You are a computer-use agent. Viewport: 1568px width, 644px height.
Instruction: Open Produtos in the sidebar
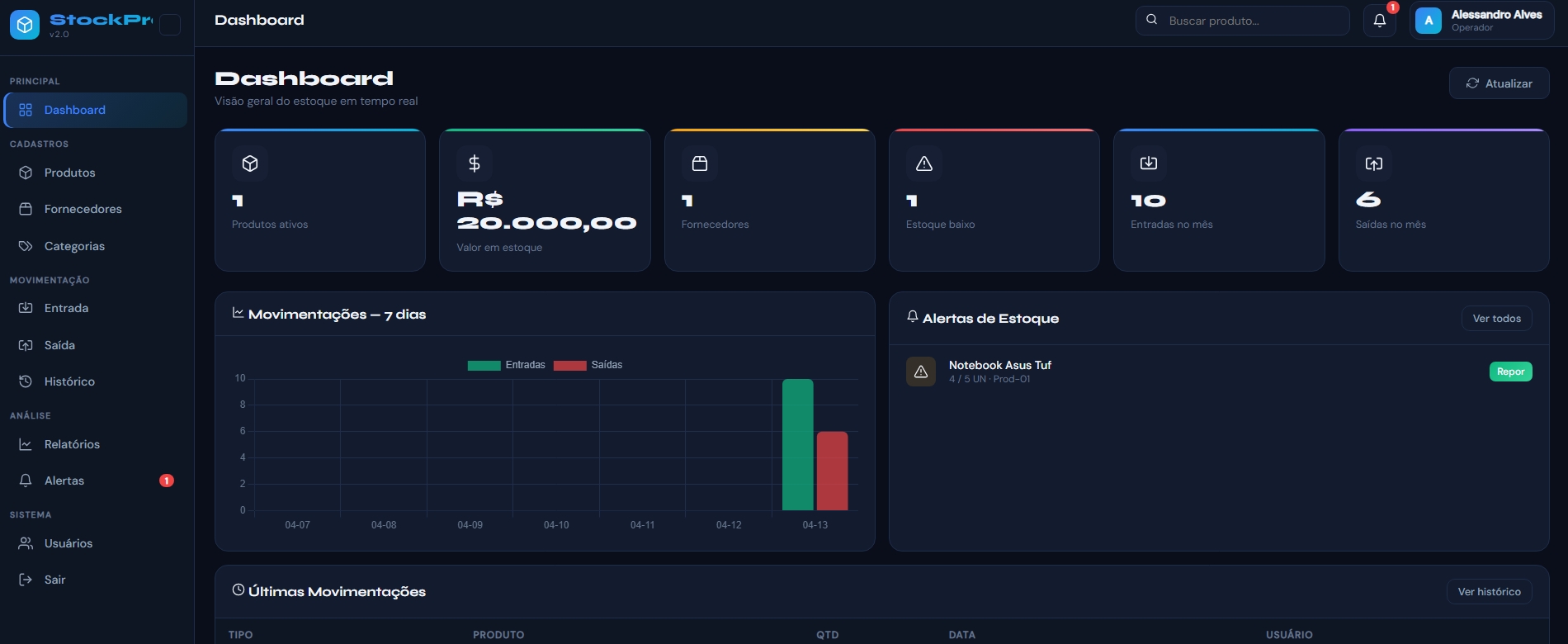coord(70,173)
